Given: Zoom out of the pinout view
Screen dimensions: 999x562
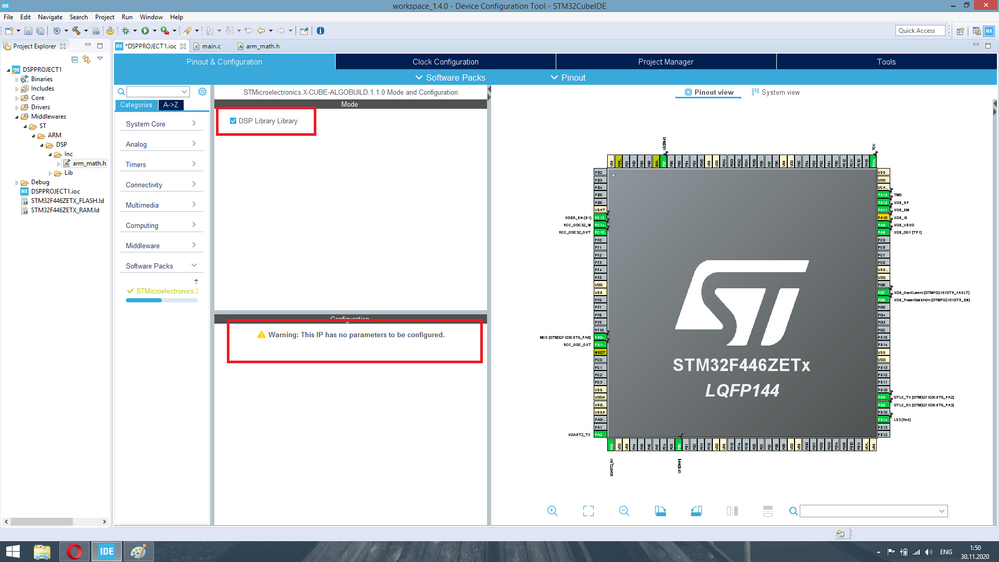Looking at the screenshot, I should pos(624,511).
